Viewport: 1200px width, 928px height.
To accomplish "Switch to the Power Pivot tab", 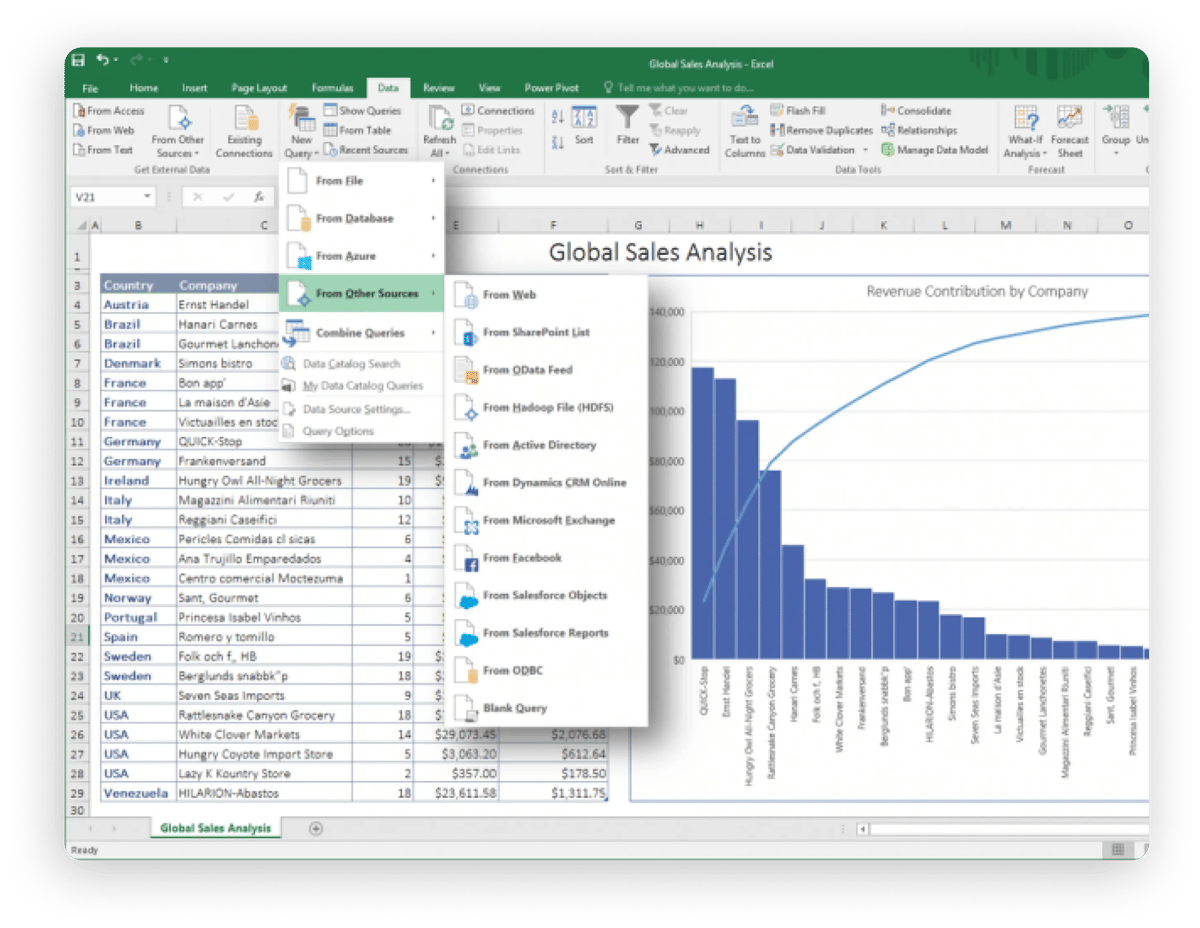I will (552, 88).
